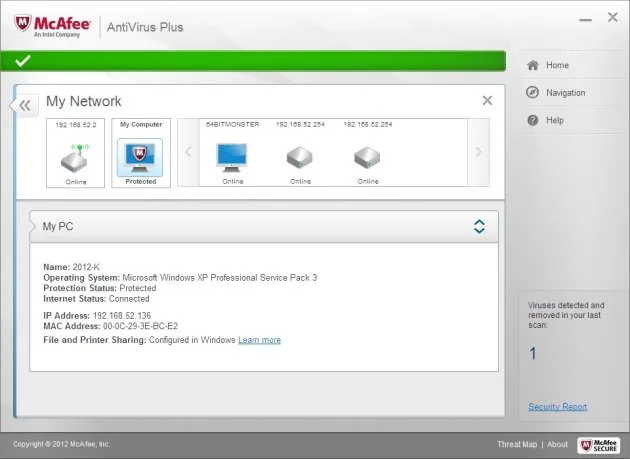The width and height of the screenshot is (630, 459).
Task: Click the green status checkmark icon
Action: coord(23,61)
